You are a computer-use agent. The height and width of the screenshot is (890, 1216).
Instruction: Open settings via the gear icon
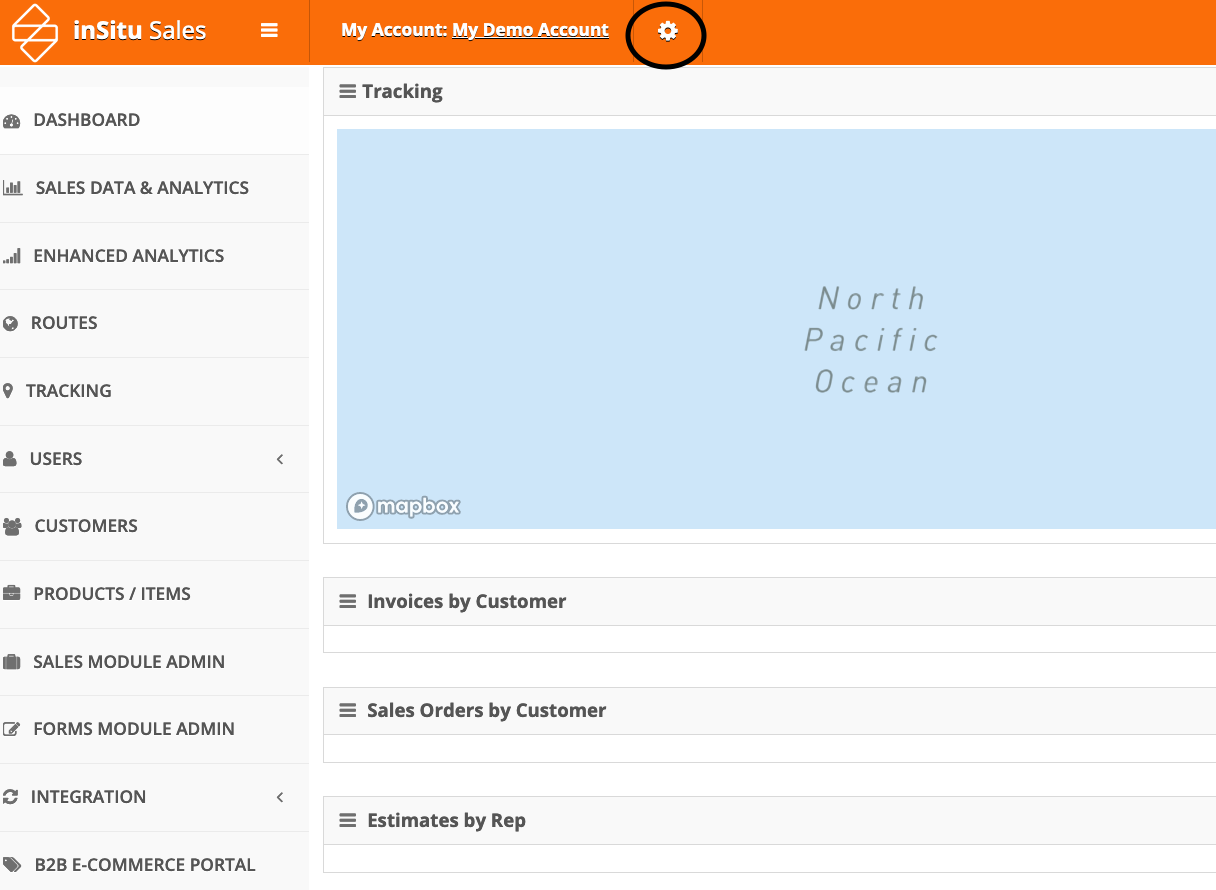coord(667,32)
